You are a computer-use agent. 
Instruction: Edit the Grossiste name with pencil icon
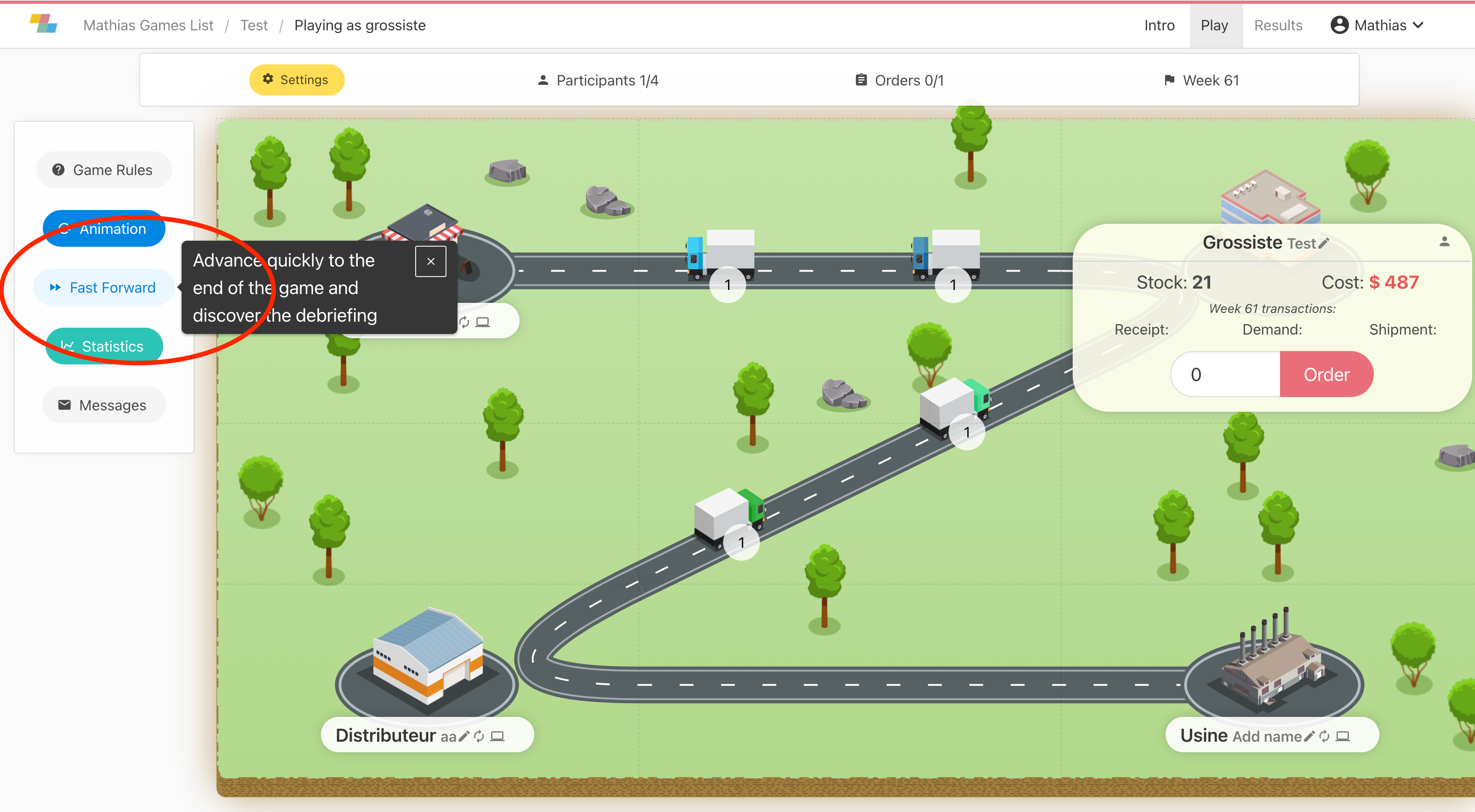1323,243
